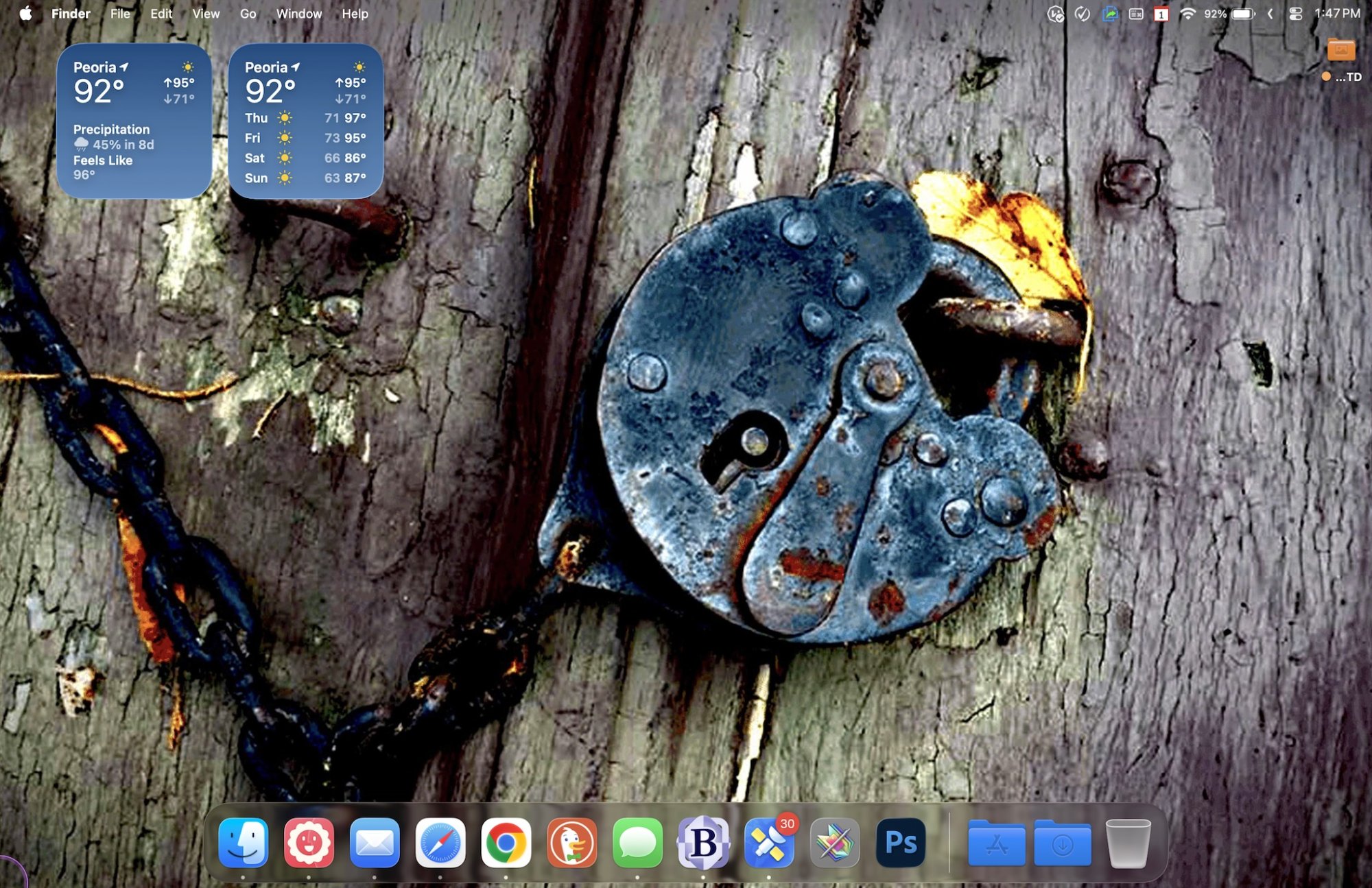Expand hidden menu bar icons chevron
The image size is (1372, 888).
click(x=1270, y=14)
